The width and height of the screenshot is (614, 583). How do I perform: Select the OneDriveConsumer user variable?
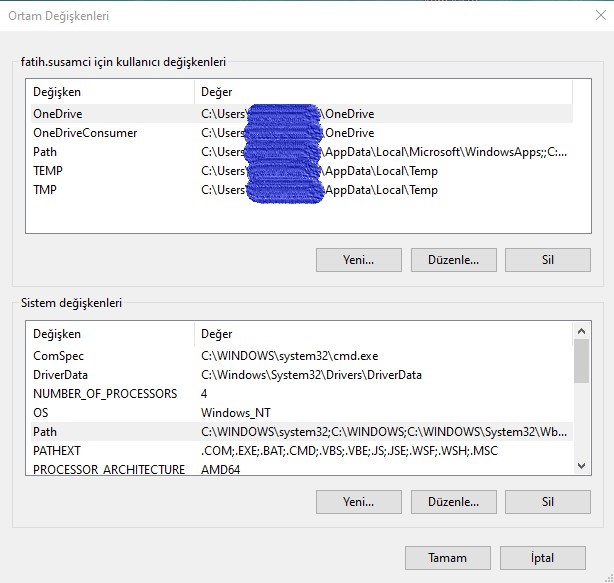pyautogui.click(x=85, y=133)
